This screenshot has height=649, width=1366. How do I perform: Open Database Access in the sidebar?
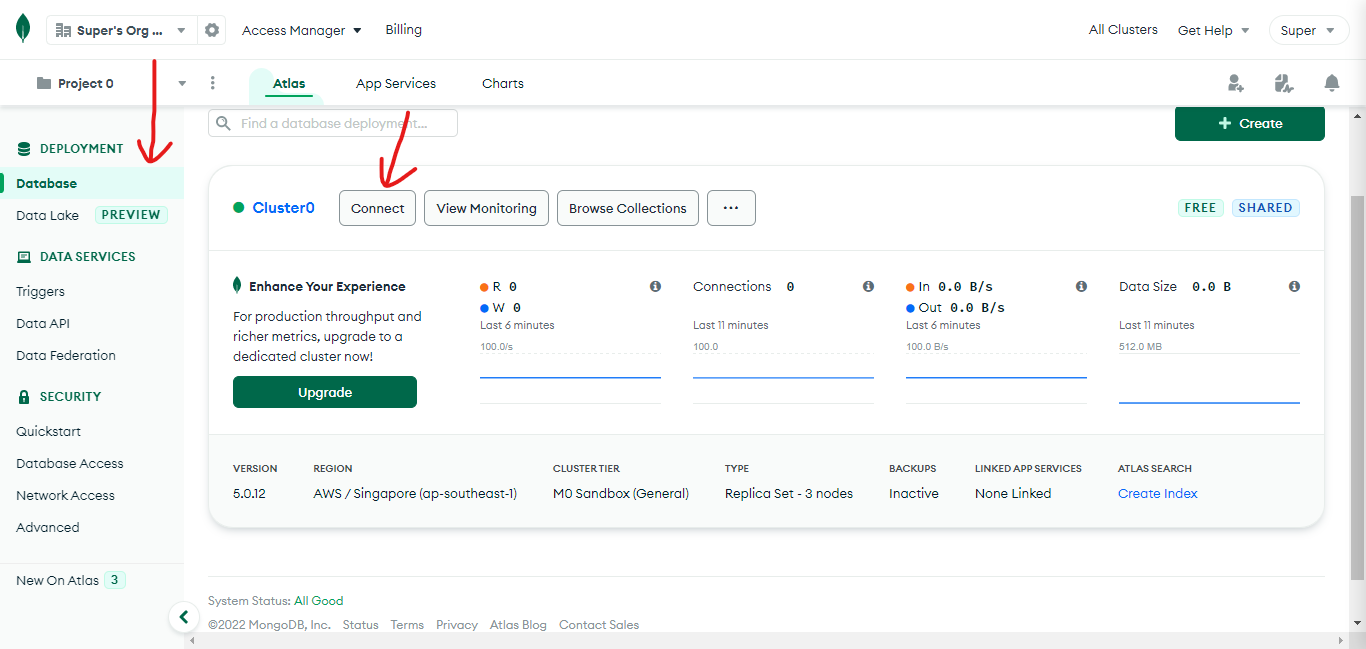pyautogui.click(x=70, y=463)
